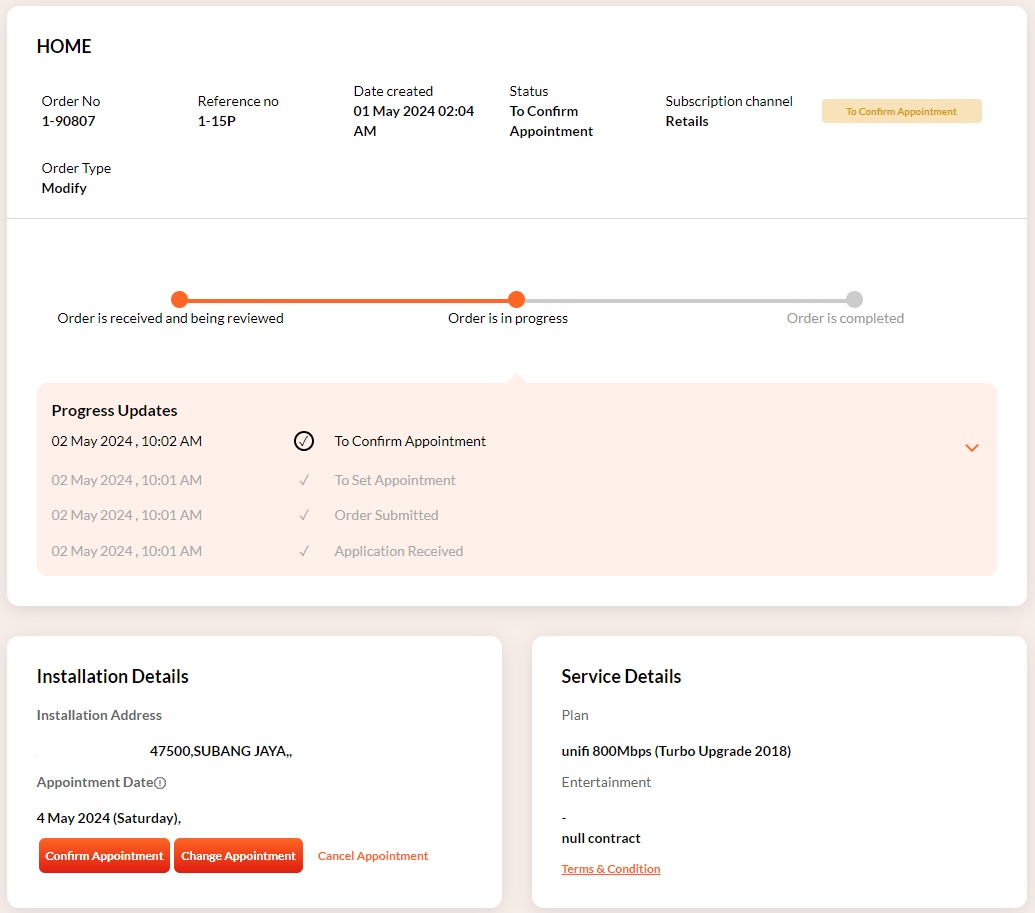The image size is (1035, 913).
Task: Click the Order Submitted progress entry
Action: click(x=386, y=515)
